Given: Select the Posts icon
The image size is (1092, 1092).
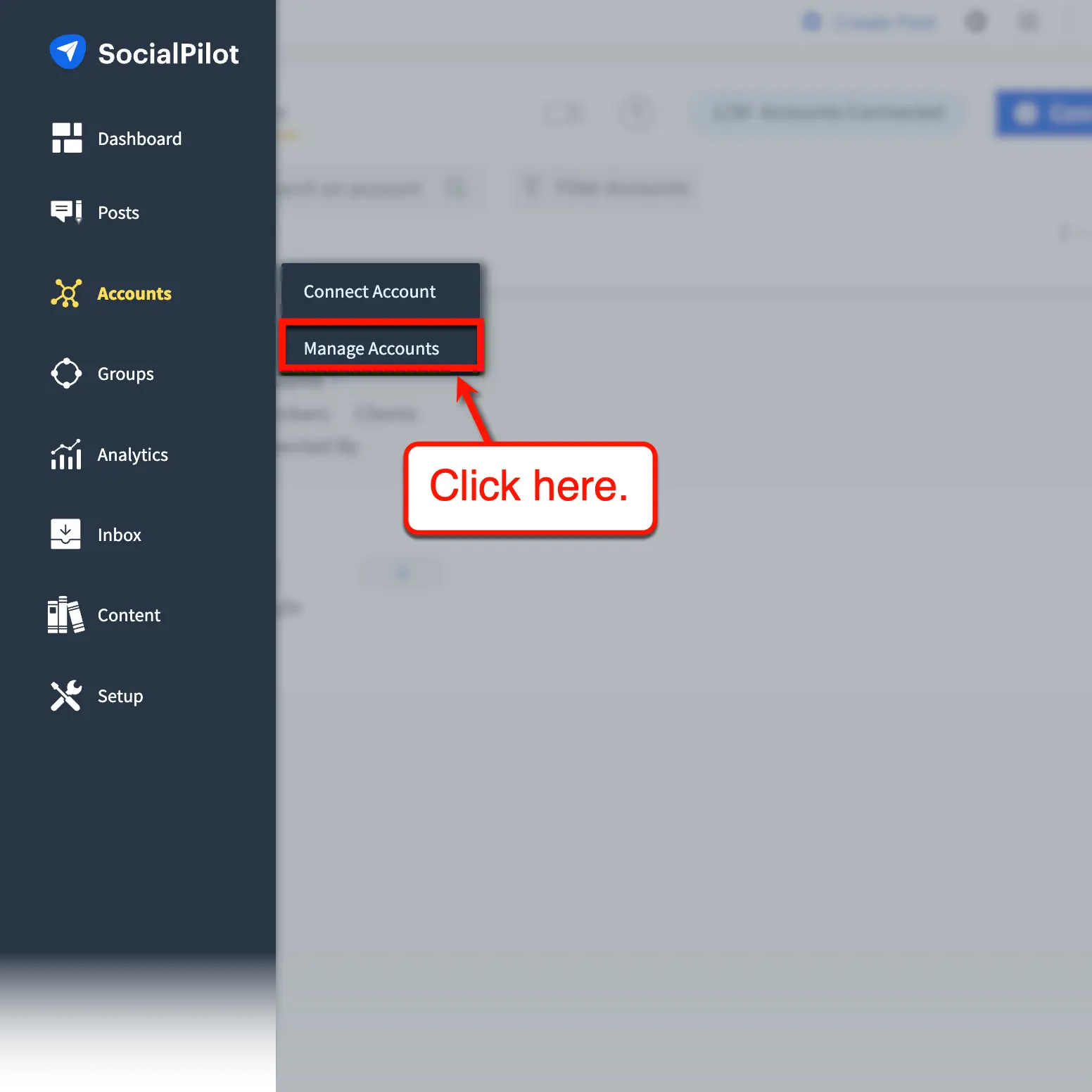Looking at the screenshot, I should click(x=65, y=212).
